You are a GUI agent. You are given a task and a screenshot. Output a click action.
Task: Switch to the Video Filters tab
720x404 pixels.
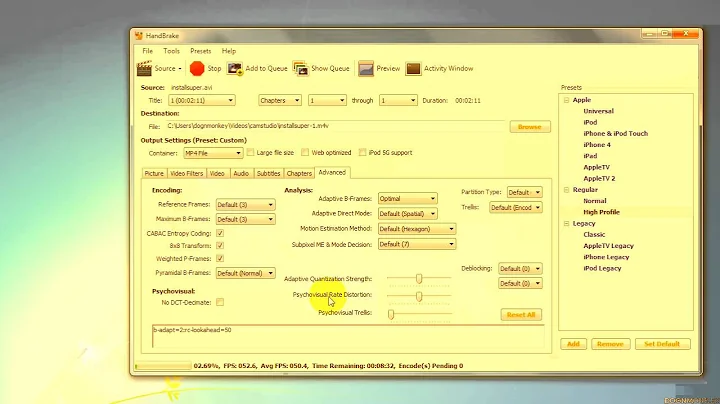point(186,174)
